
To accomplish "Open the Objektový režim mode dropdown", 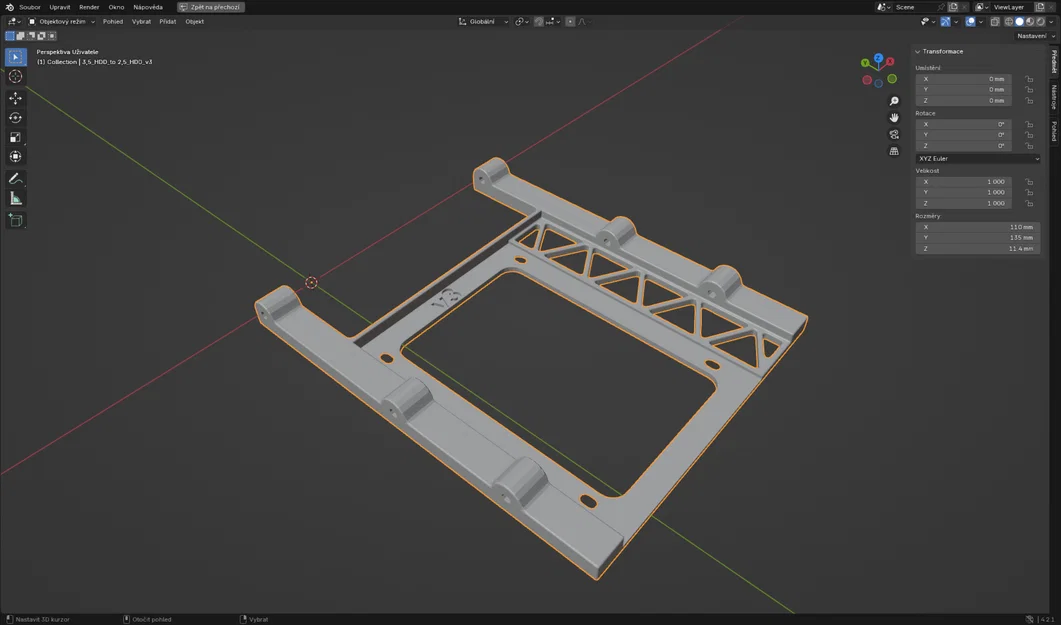I will click(x=62, y=22).
